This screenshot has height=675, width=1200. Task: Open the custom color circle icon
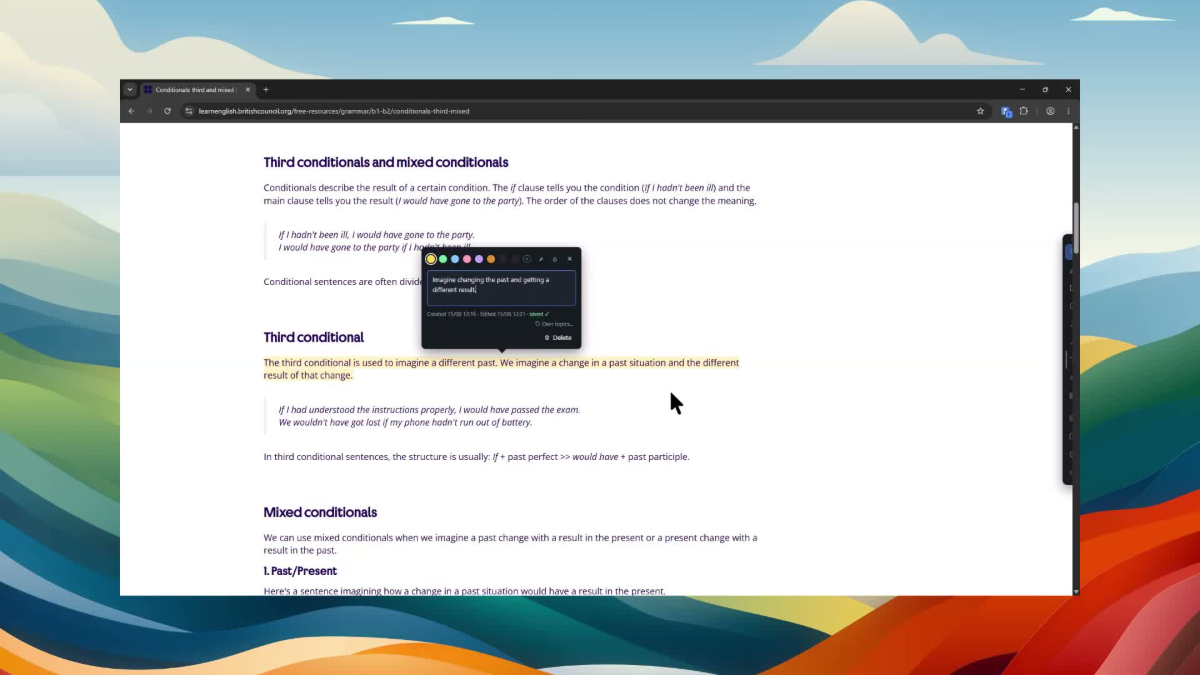(527, 259)
